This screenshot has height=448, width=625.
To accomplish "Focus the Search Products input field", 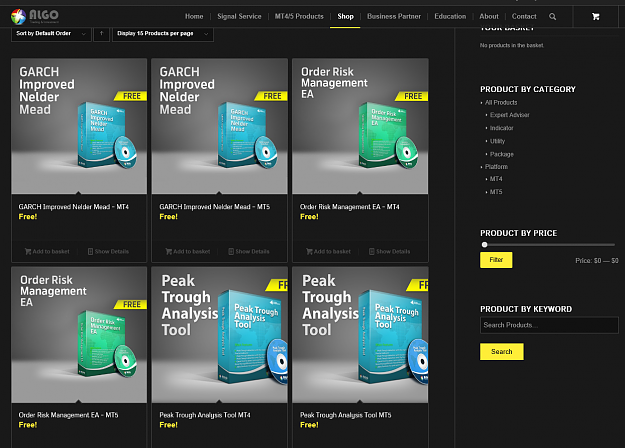I will click(x=549, y=325).
